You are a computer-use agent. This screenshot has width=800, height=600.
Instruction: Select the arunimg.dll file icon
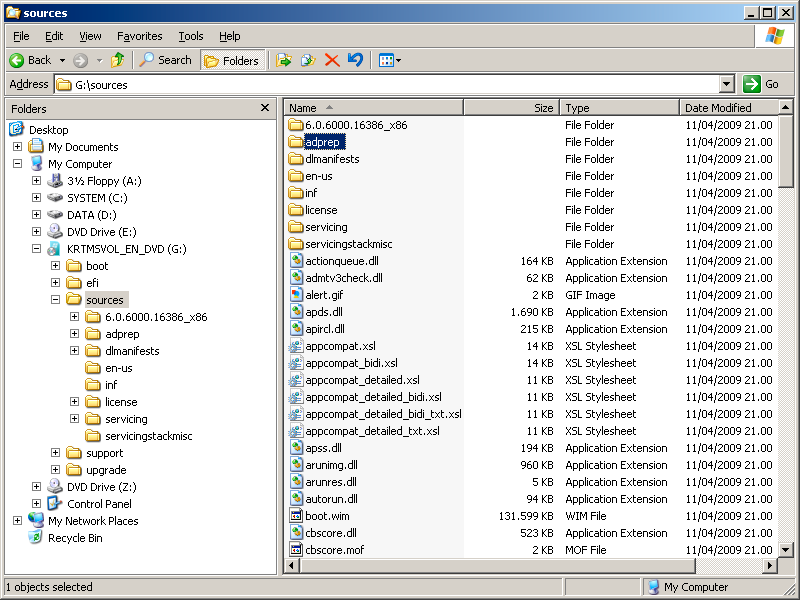click(296, 465)
